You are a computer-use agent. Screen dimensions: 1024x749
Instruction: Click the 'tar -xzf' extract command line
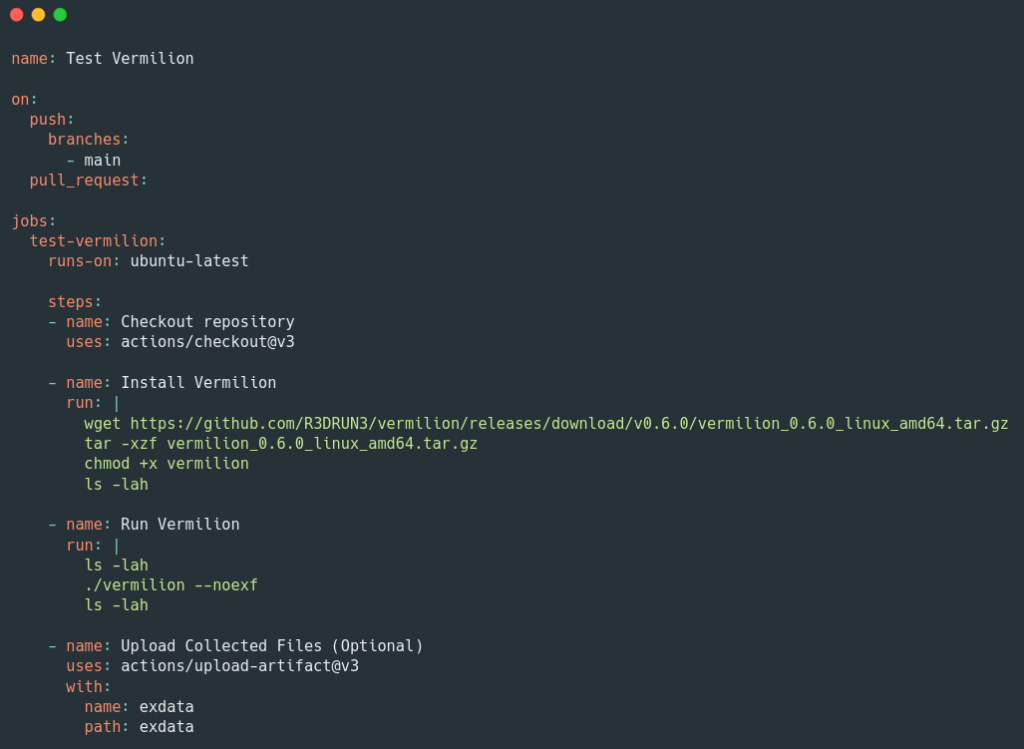[x=281, y=443]
